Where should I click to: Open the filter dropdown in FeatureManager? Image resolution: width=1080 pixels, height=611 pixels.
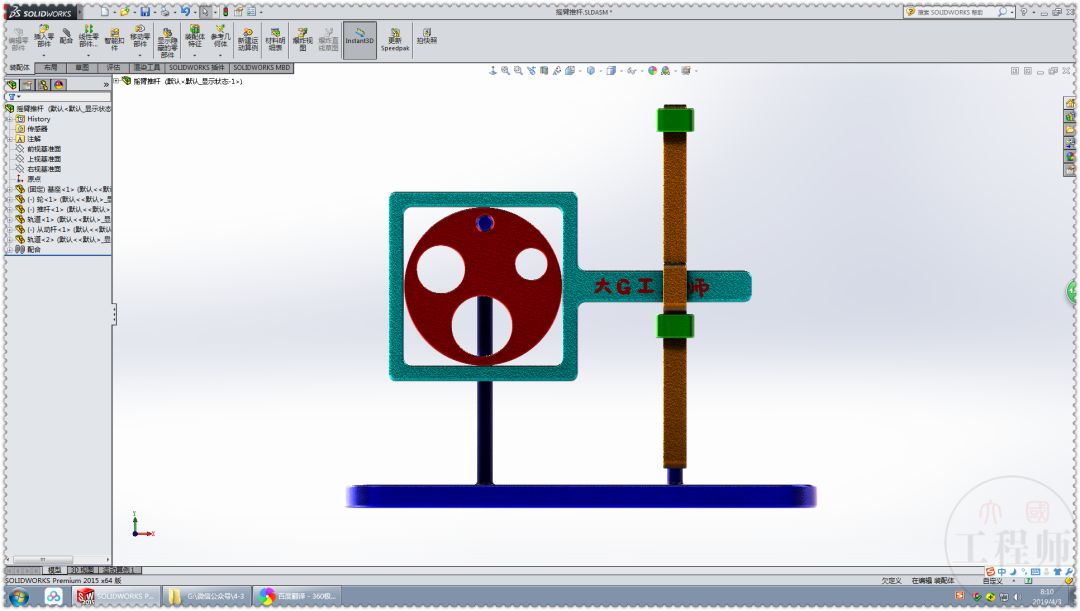point(18,95)
